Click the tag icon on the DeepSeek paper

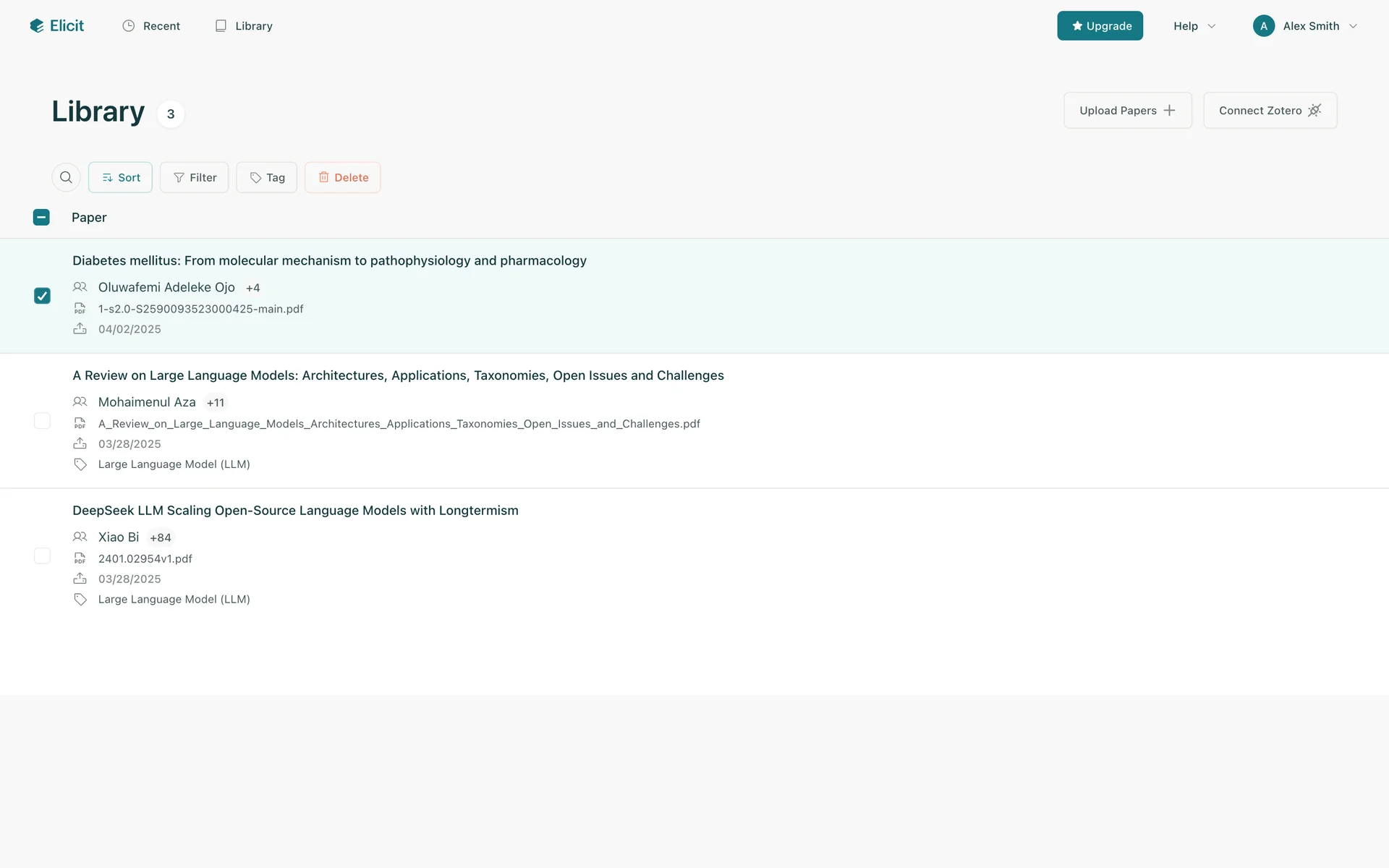pos(80,600)
